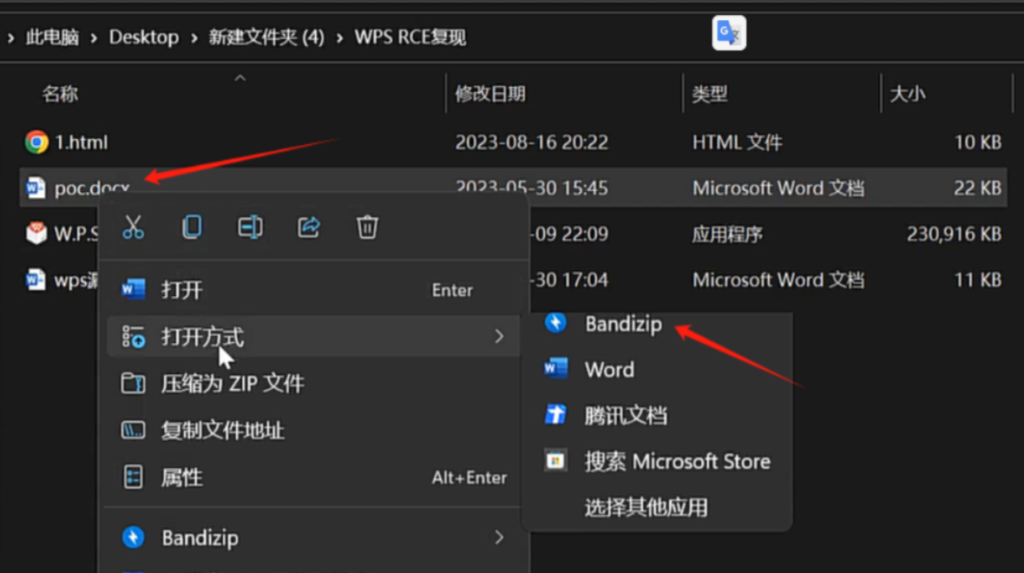The height and width of the screenshot is (573, 1024).
Task: Select the poc.docx file name
Action: click(92, 188)
